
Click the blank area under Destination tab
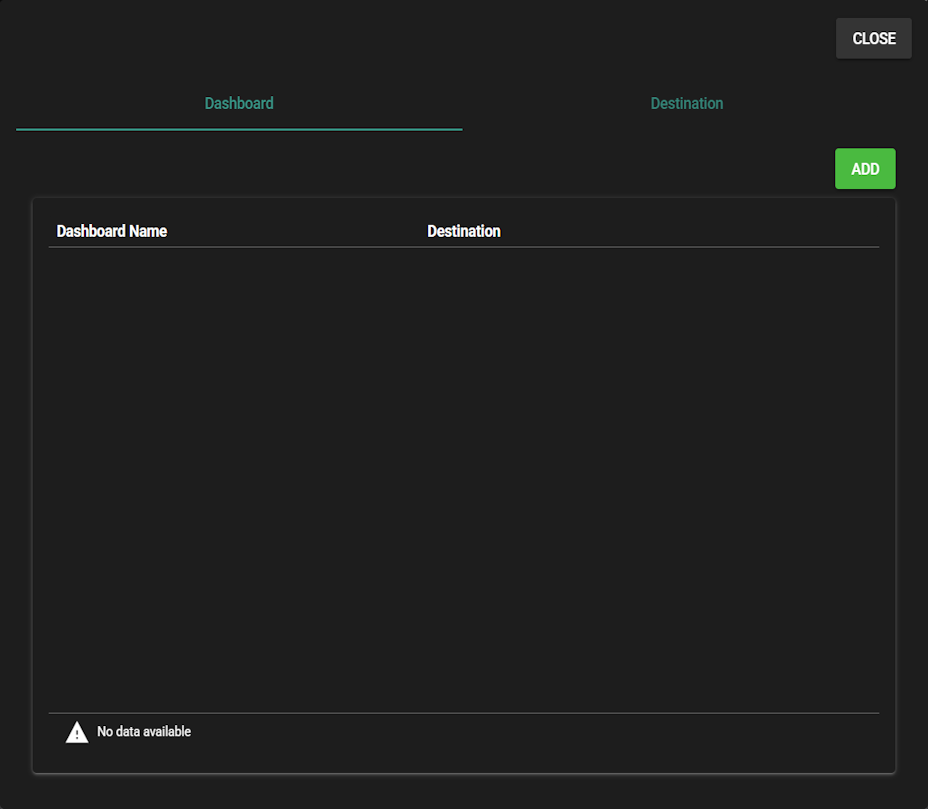[686, 140]
